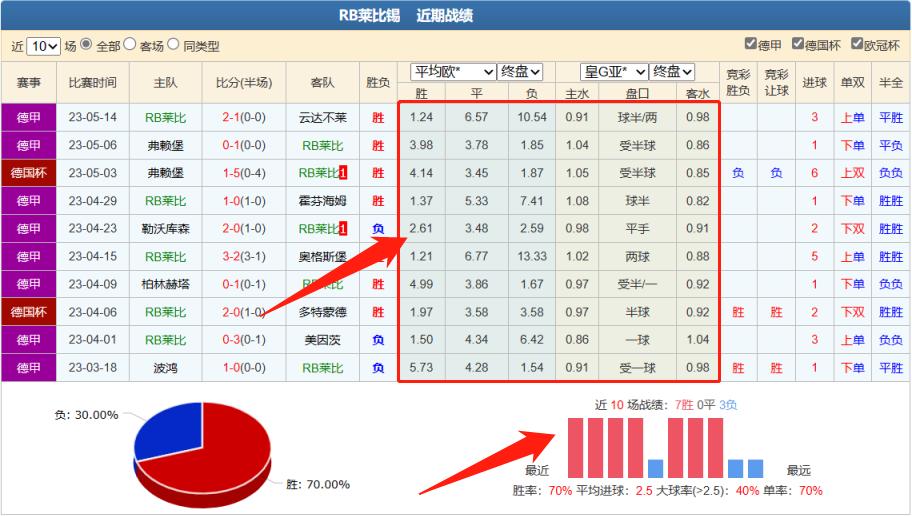Open away team 霍芬海姆
Image resolution: width=912 pixels, height=516 pixels.
coord(322,201)
